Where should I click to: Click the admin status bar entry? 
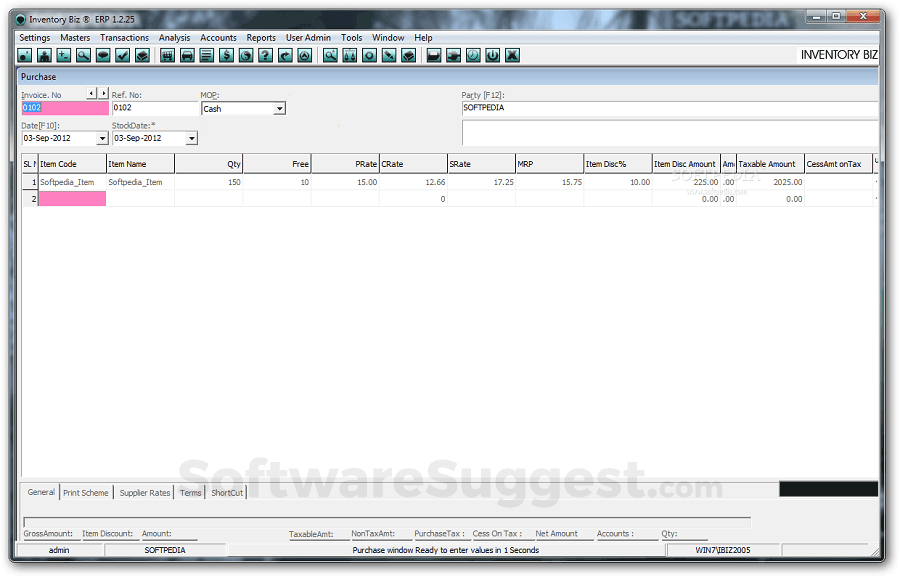click(58, 550)
